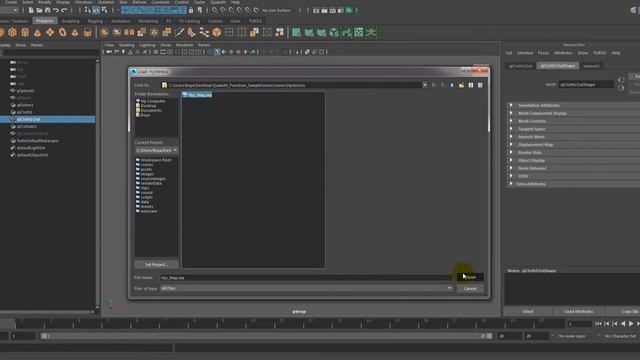Click the select camera icon in the viewport toolbar
The height and width of the screenshot is (360, 640).
click(x=109, y=52)
